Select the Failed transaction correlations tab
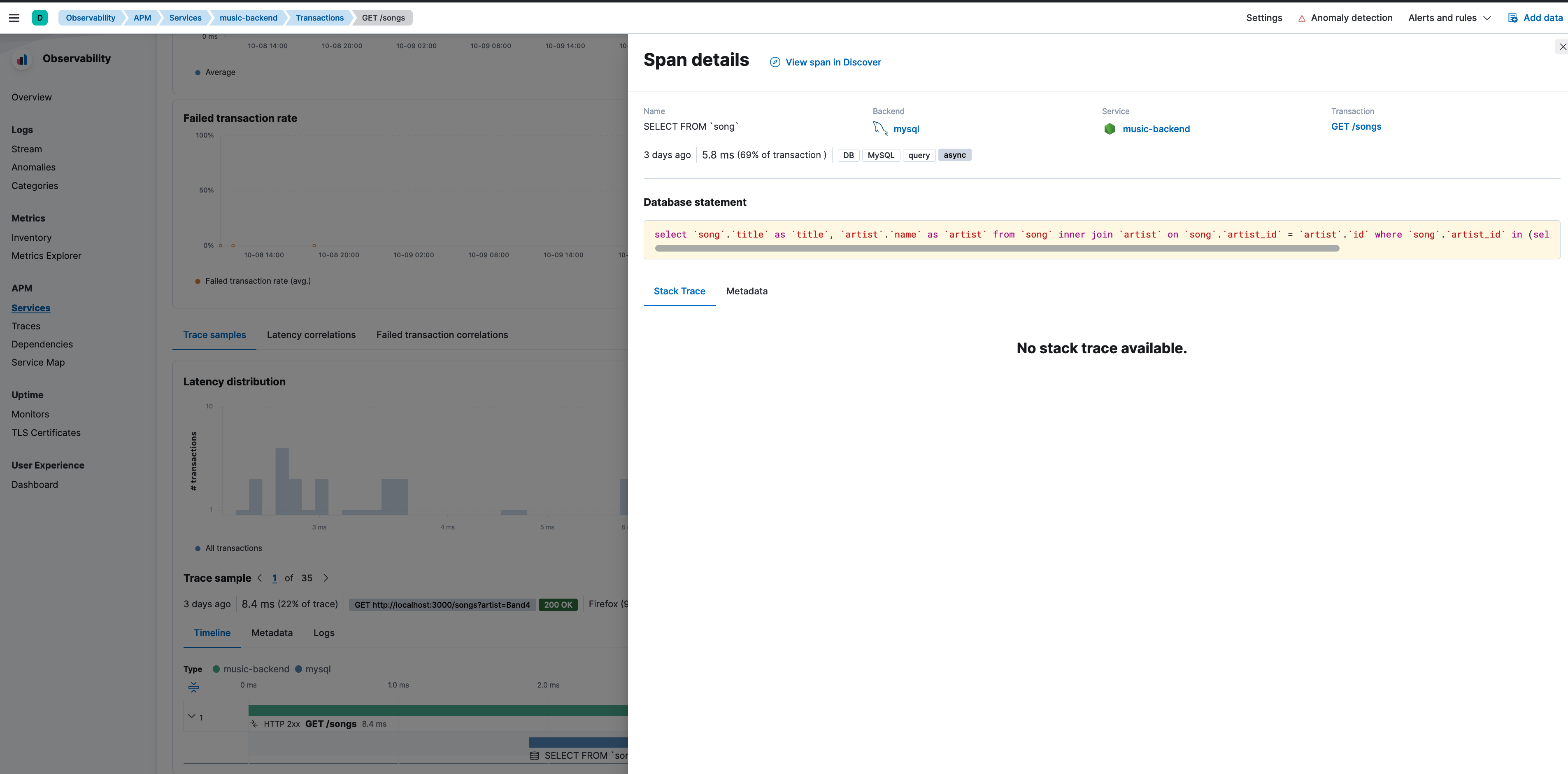Viewport: 1568px width, 774px height. click(x=442, y=335)
